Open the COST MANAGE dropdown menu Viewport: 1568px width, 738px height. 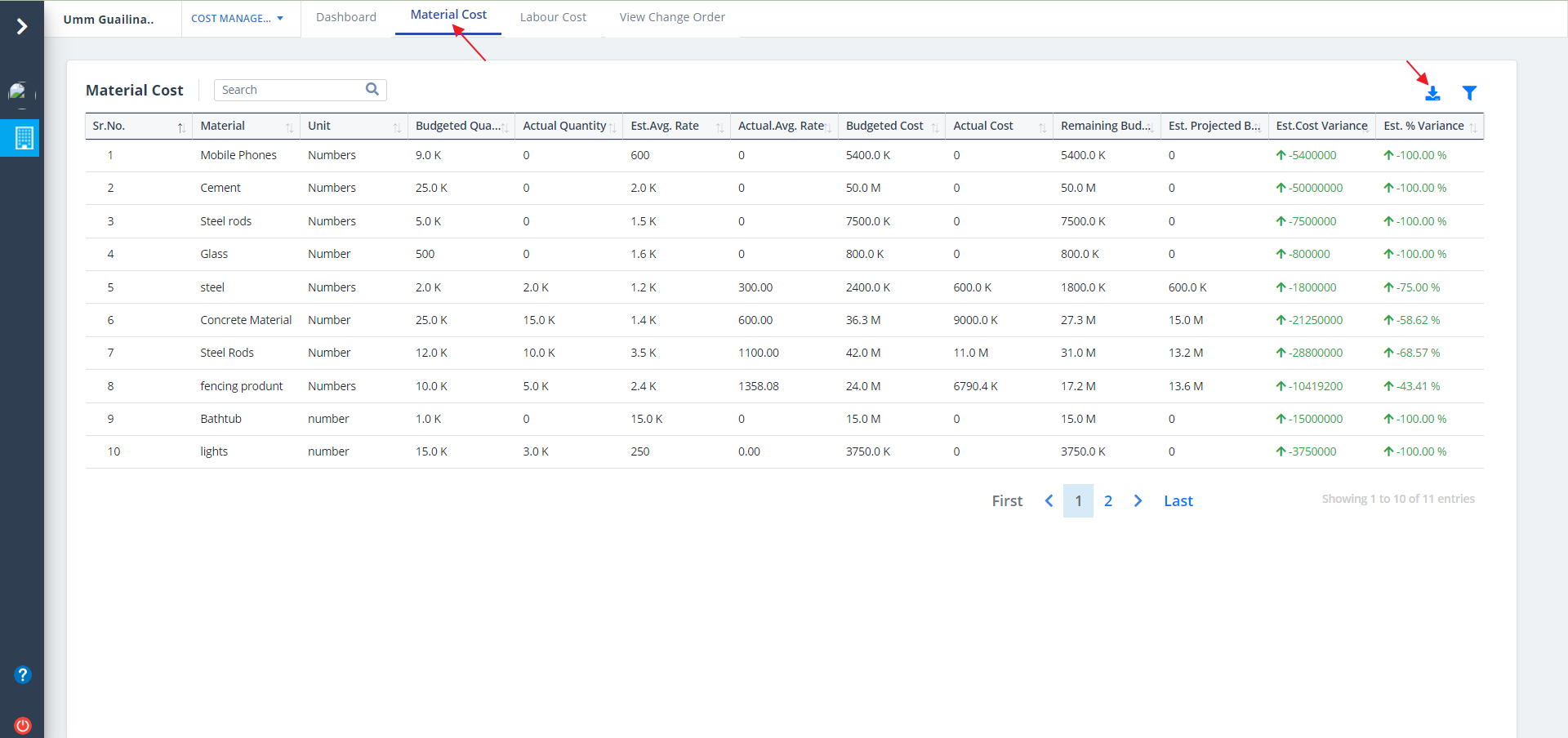click(x=238, y=18)
